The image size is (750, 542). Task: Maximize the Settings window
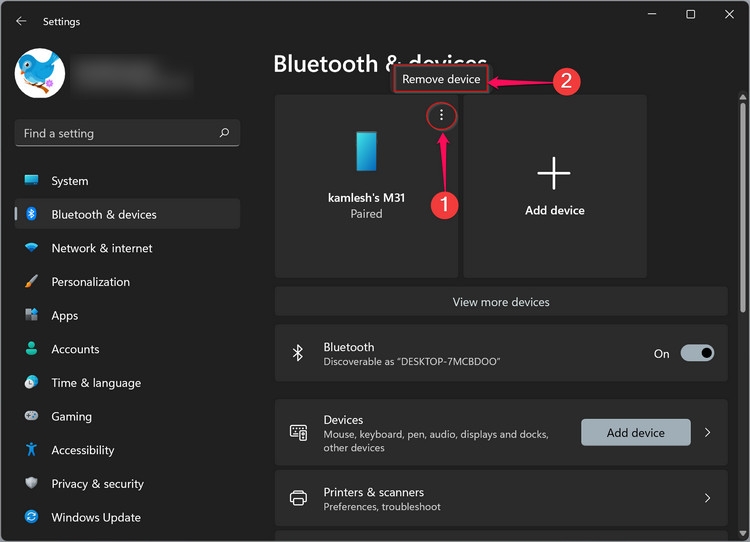pyautogui.click(x=690, y=14)
